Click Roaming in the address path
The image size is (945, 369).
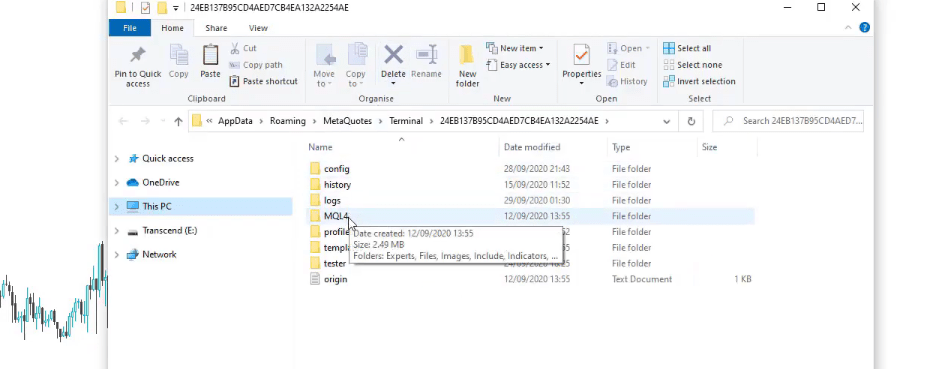click(x=287, y=121)
